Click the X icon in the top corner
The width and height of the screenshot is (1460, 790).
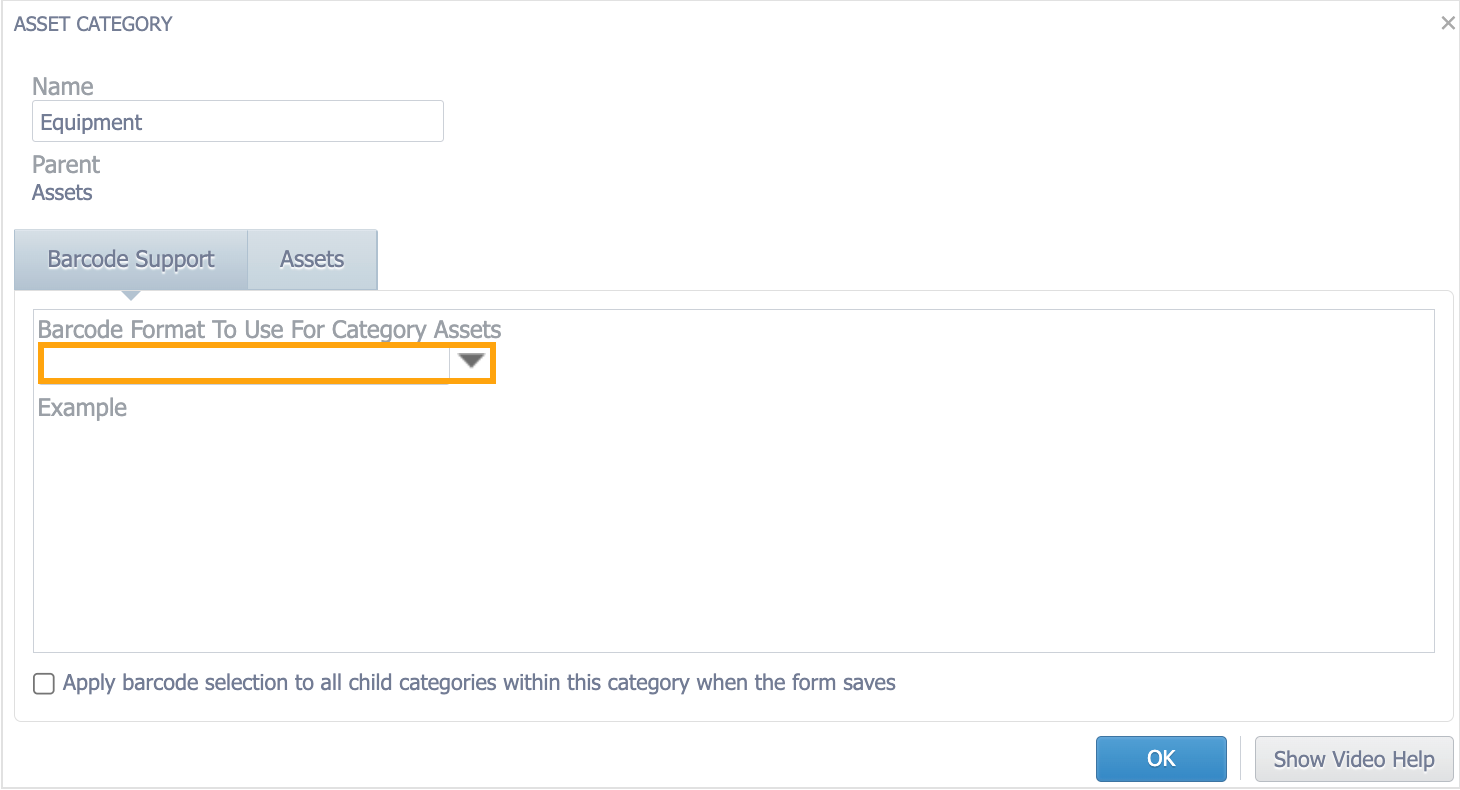(x=1447, y=22)
